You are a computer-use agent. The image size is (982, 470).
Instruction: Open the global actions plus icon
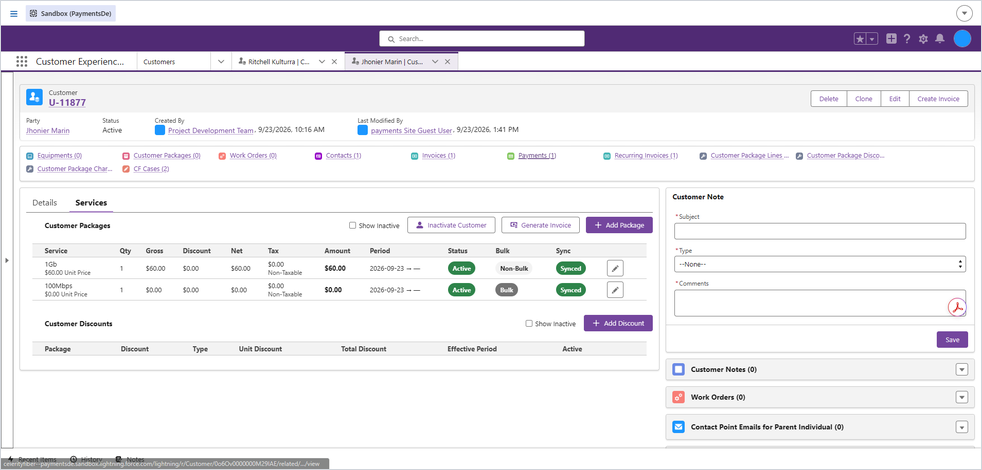[891, 39]
